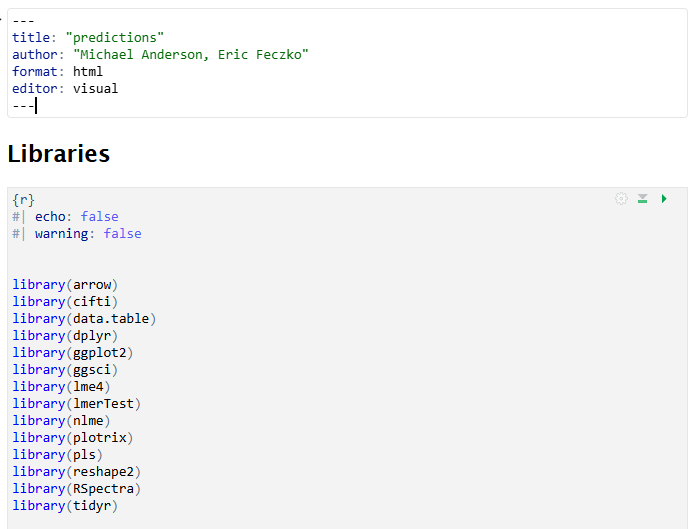Click the library(ggplot2) line
This screenshot has height=529, width=694.
(73, 352)
